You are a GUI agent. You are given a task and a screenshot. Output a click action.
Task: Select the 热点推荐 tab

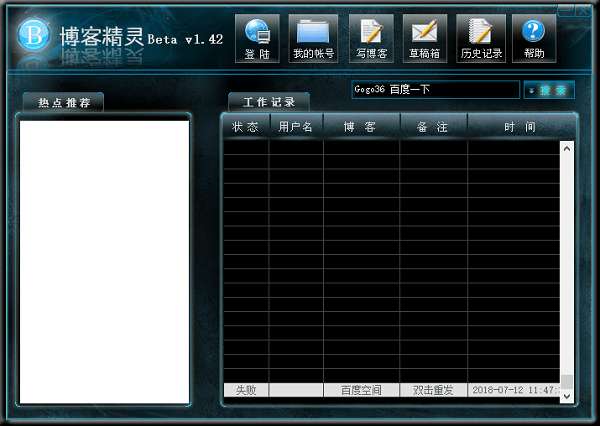pos(63,103)
